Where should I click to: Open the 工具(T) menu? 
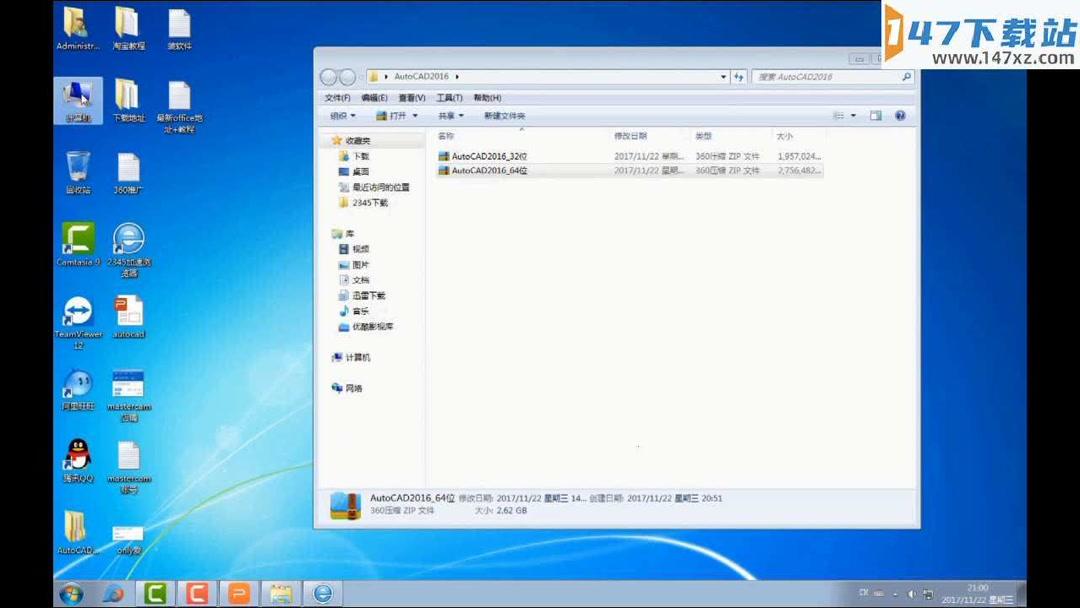pyautogui.click(x=448, y=97)
